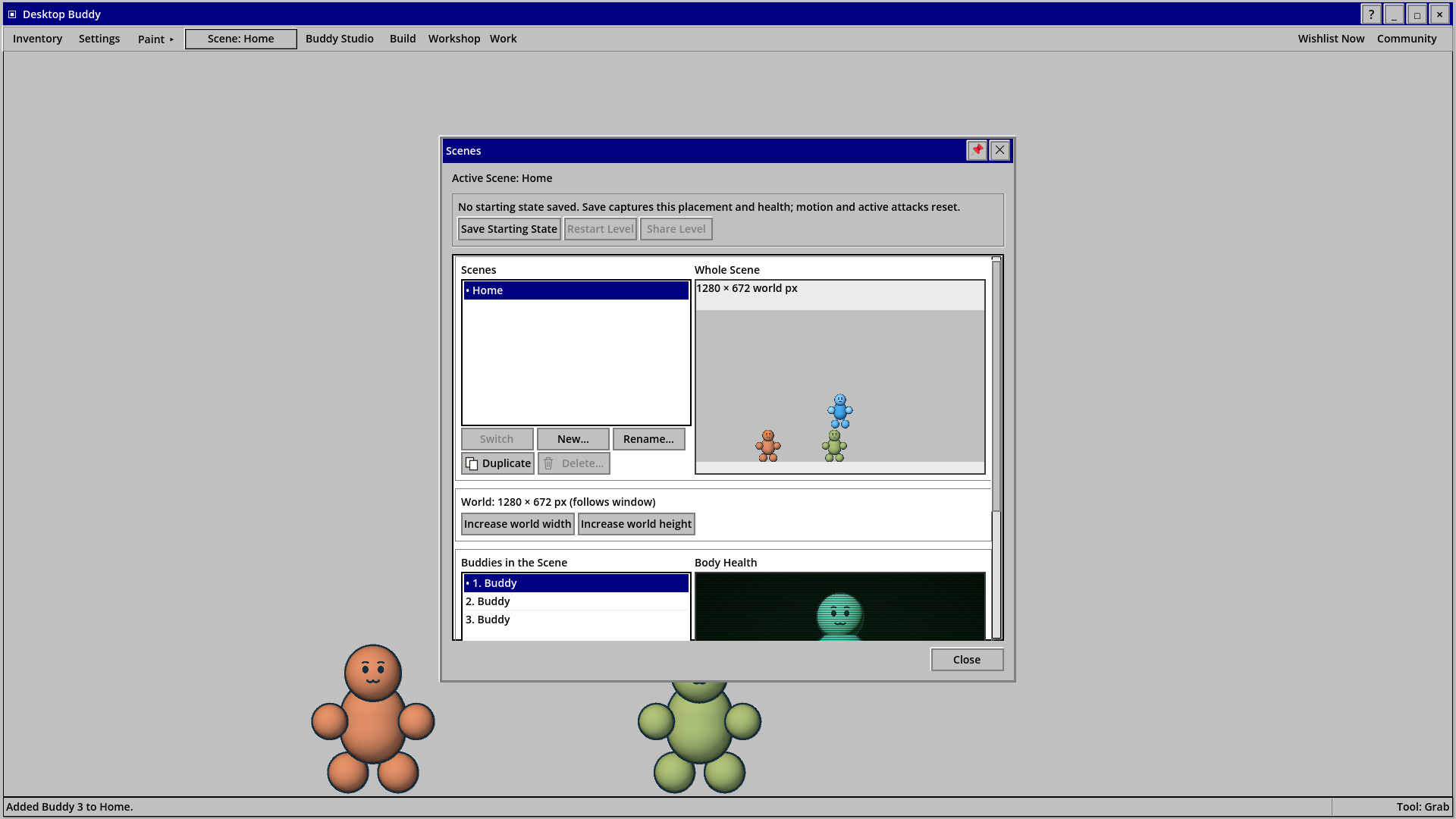Click Save Starting State button
Viewport: 1456px width, 819px height.
[x=509, y=229]
